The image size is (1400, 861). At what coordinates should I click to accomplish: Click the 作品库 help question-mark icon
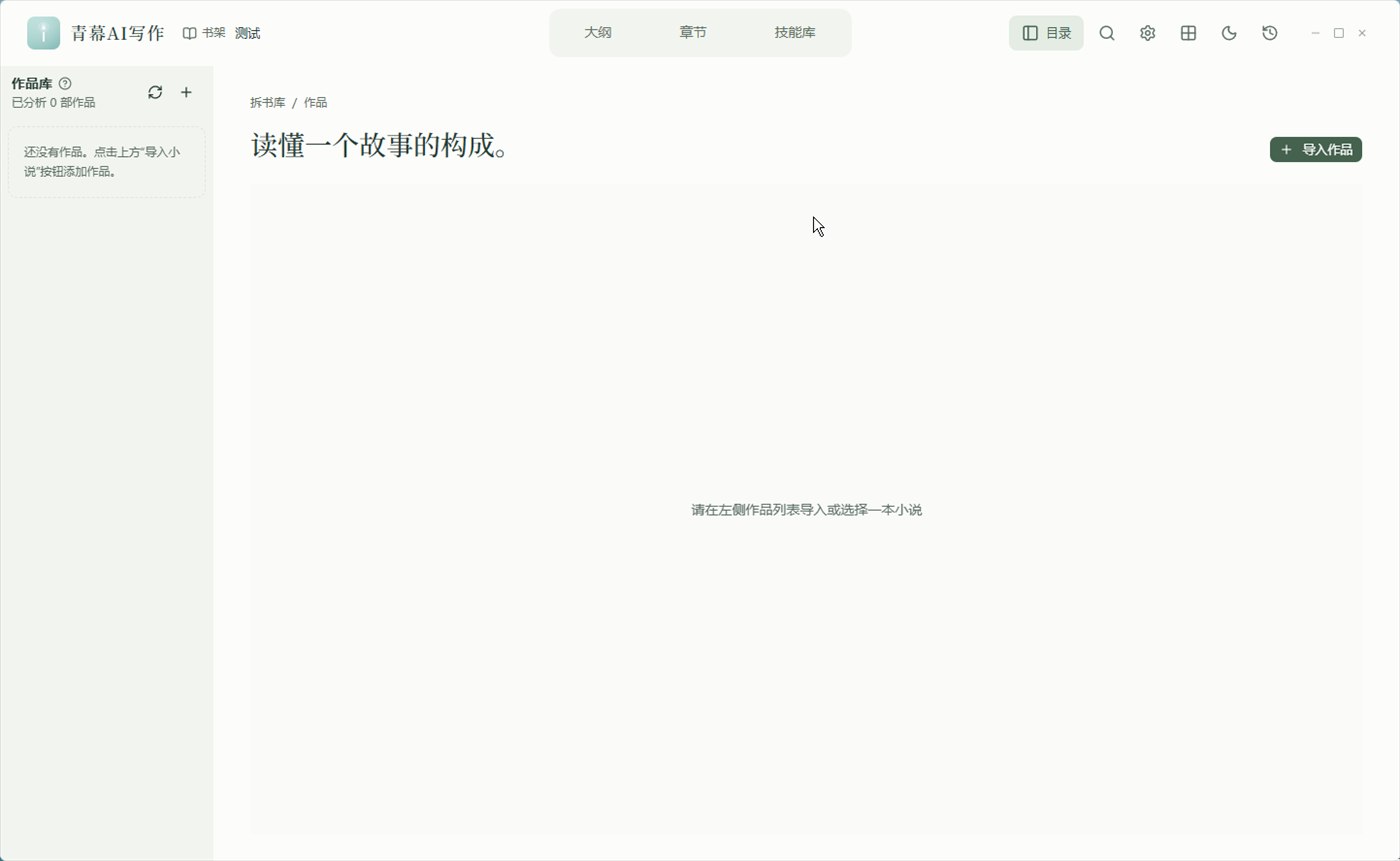point(65,84)
